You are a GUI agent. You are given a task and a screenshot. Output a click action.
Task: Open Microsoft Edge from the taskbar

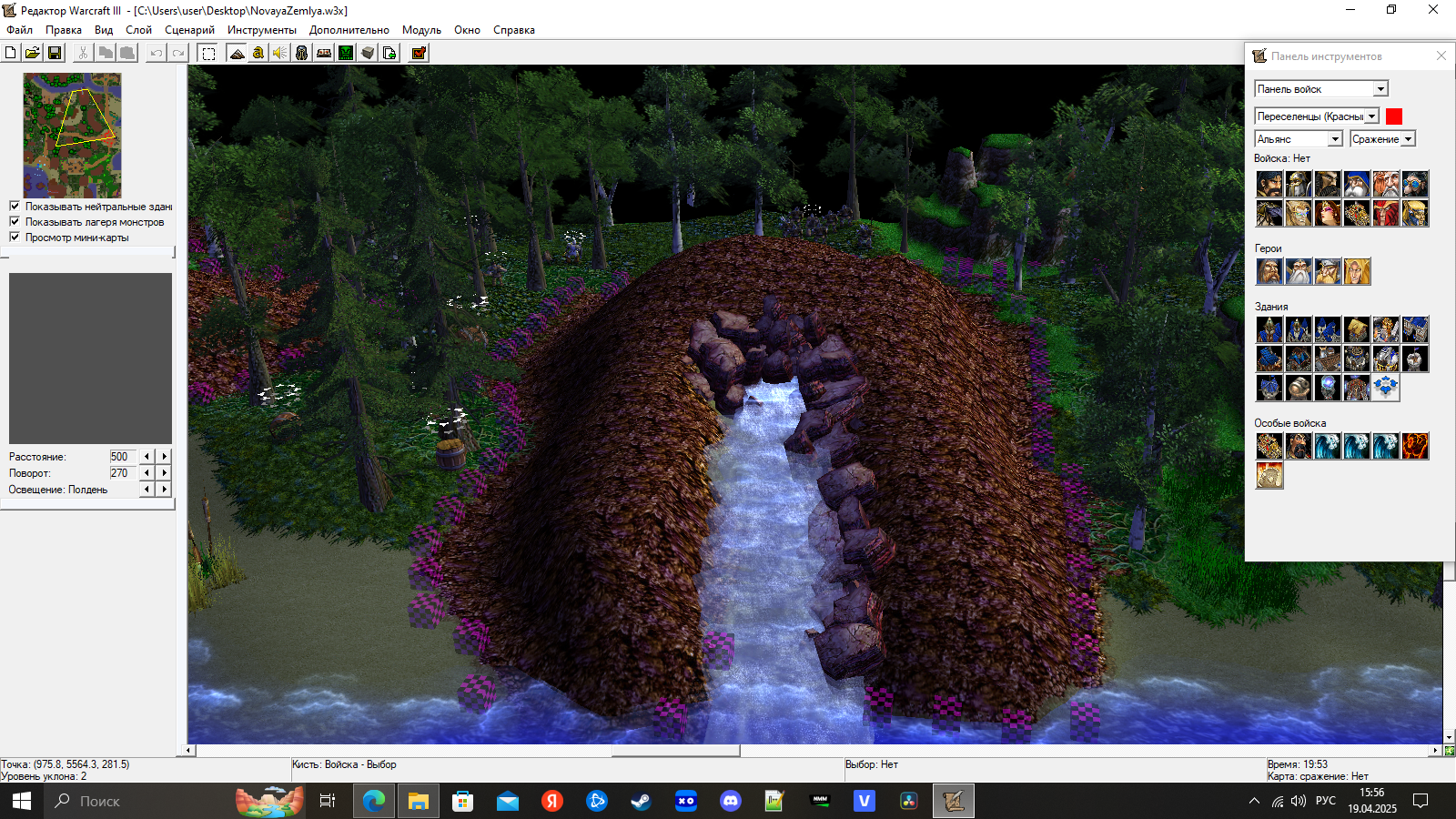374,801
